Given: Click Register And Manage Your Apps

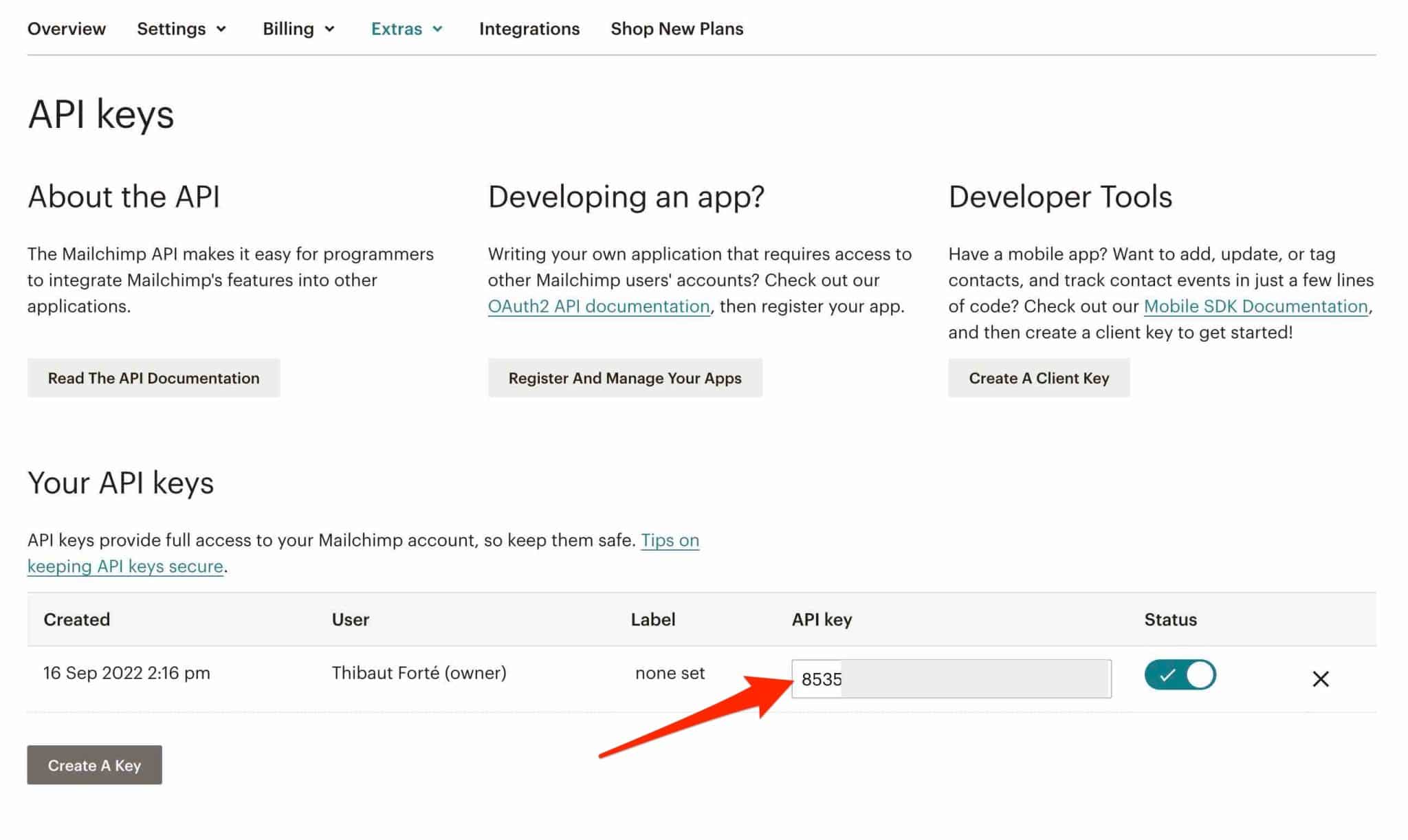Looking at the screenshot, I should pos(625,378).
